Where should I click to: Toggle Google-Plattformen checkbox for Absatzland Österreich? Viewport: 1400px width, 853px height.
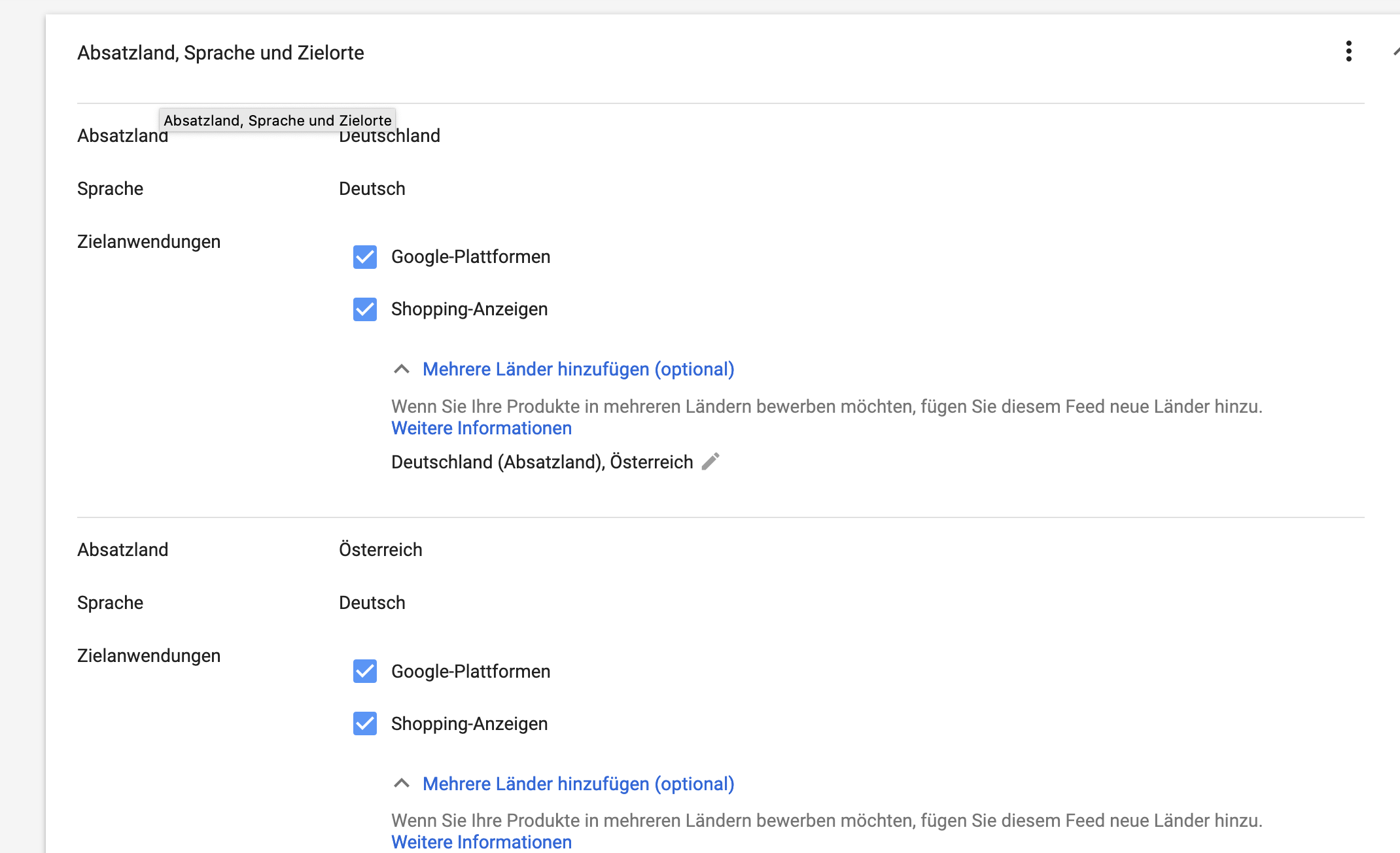coord(365,671)
